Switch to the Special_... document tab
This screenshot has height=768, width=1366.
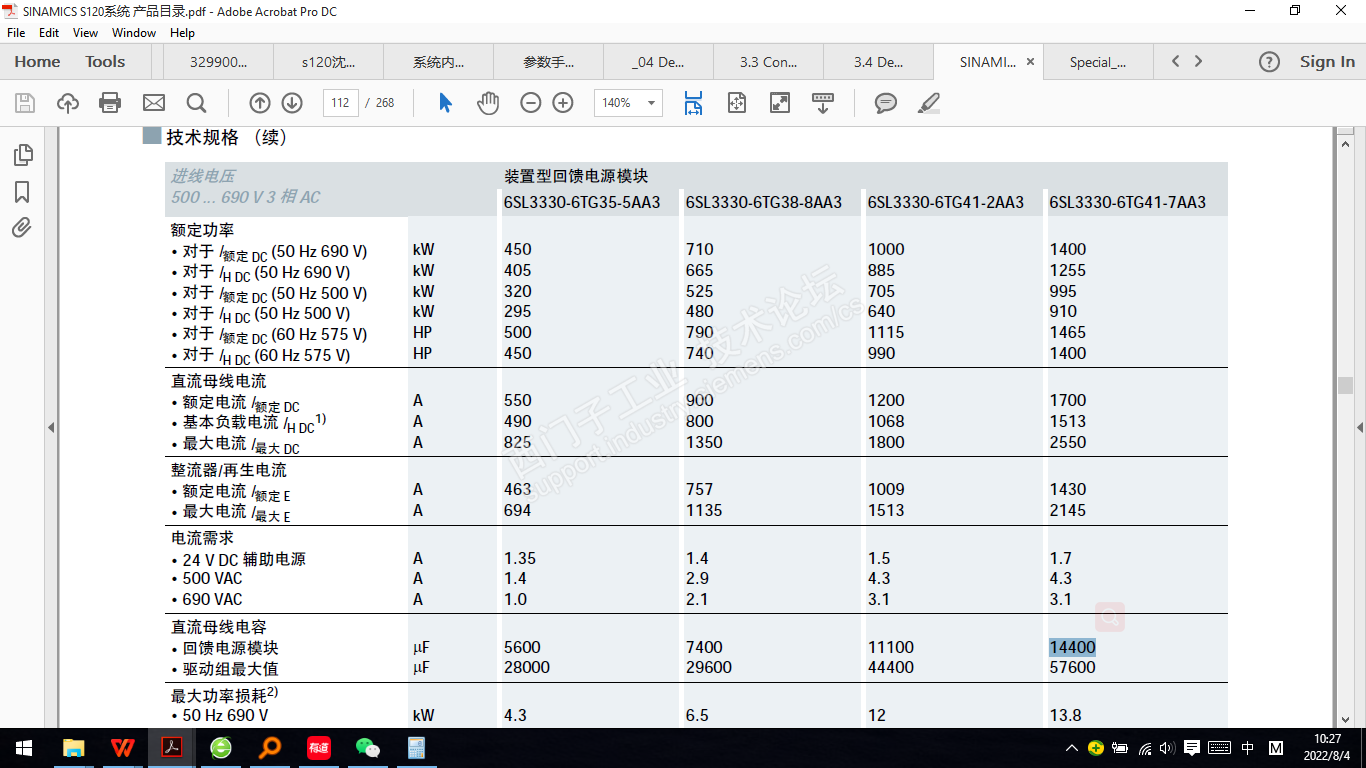click(x=1097, y=62)
